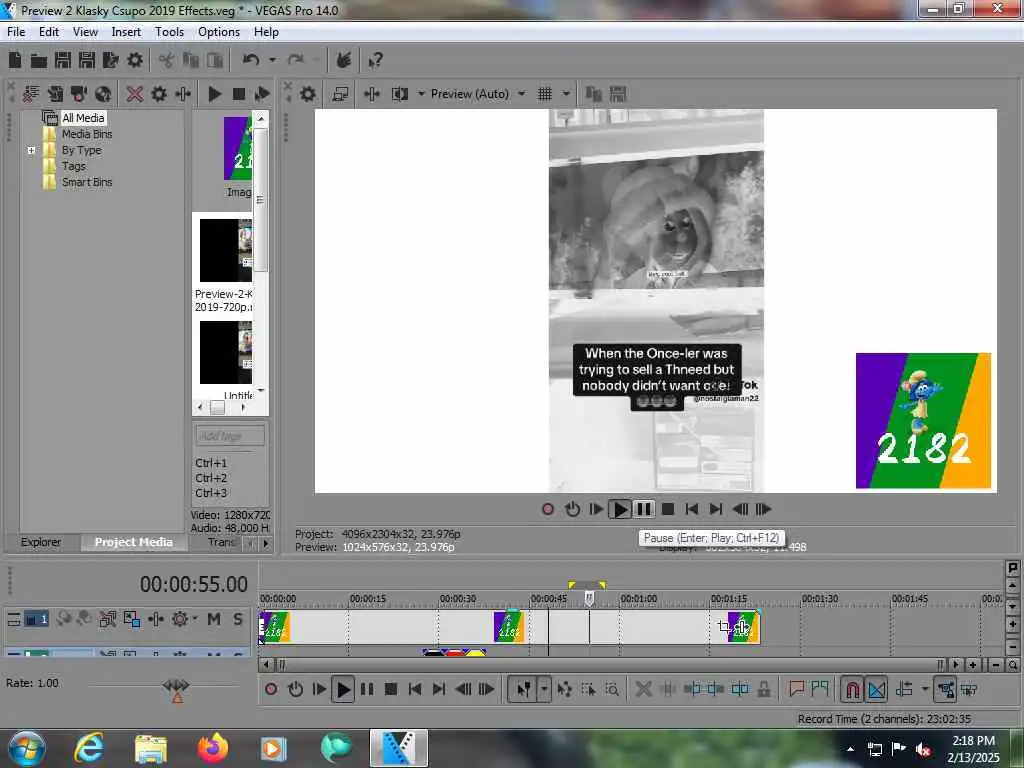Open Auto Ripple mode dropdown arrow
Image resolution: width=1024 pixels, height=768 pixels.
tap(925, 689)
